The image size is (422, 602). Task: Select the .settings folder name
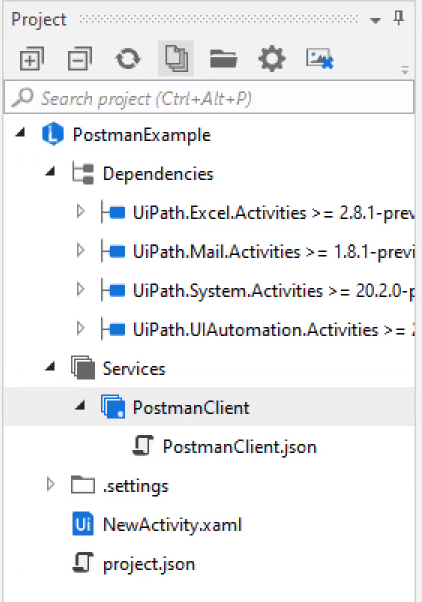click(136, 486)
